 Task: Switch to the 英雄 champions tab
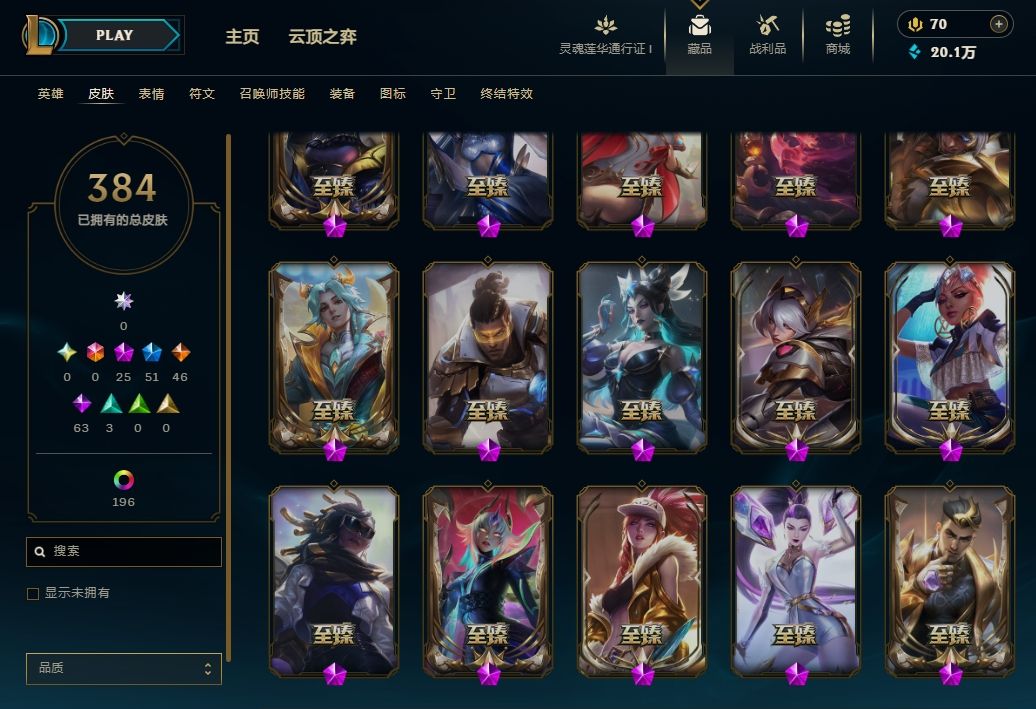tap(50, 94)
